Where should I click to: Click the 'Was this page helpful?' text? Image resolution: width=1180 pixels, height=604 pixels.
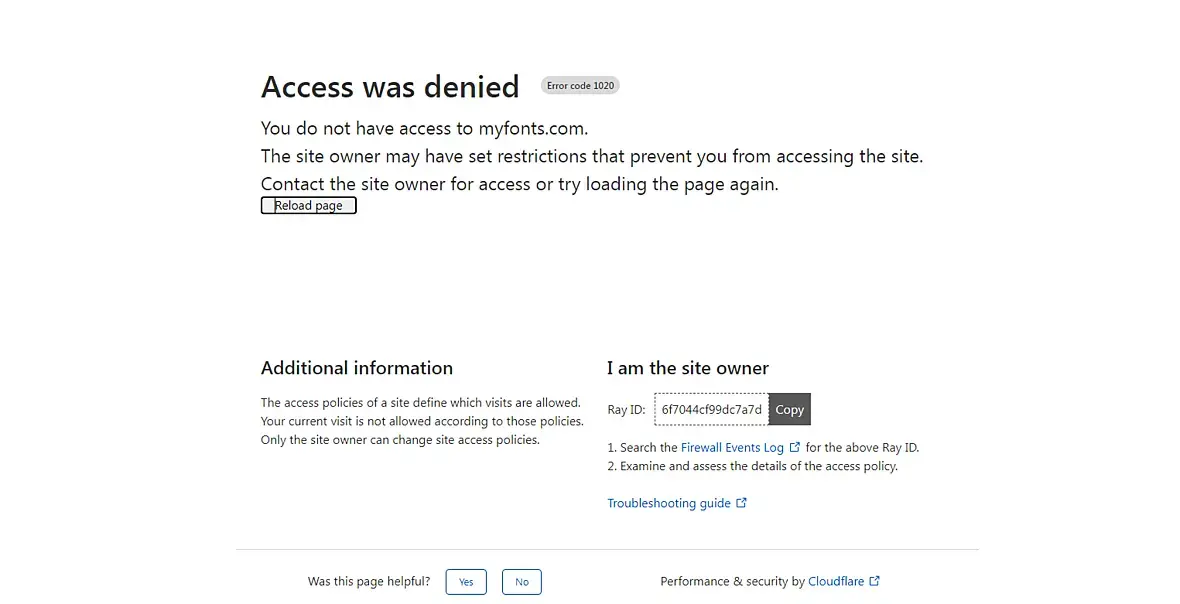(x=369, y=582)
